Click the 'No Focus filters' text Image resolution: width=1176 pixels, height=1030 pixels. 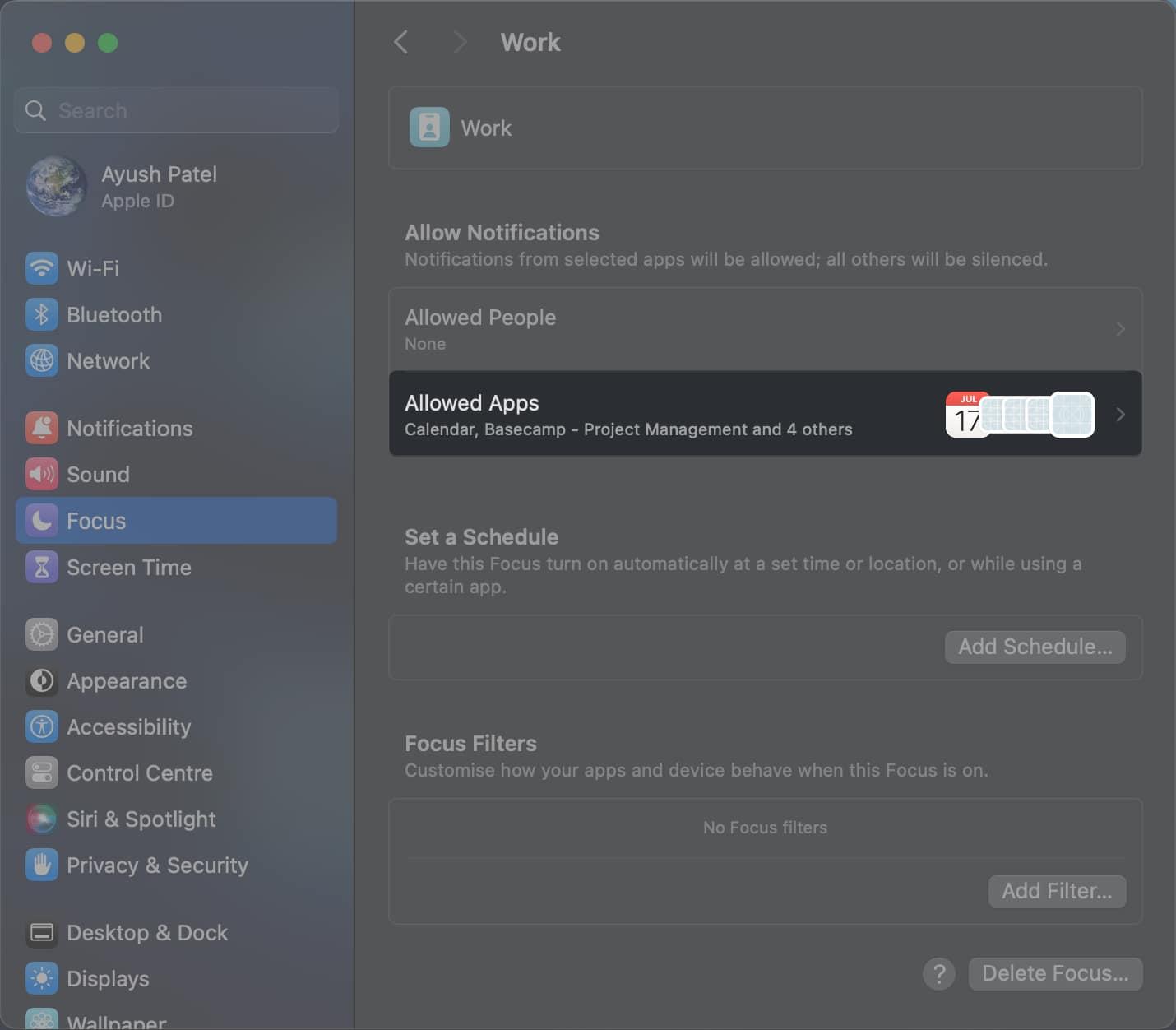765,828
